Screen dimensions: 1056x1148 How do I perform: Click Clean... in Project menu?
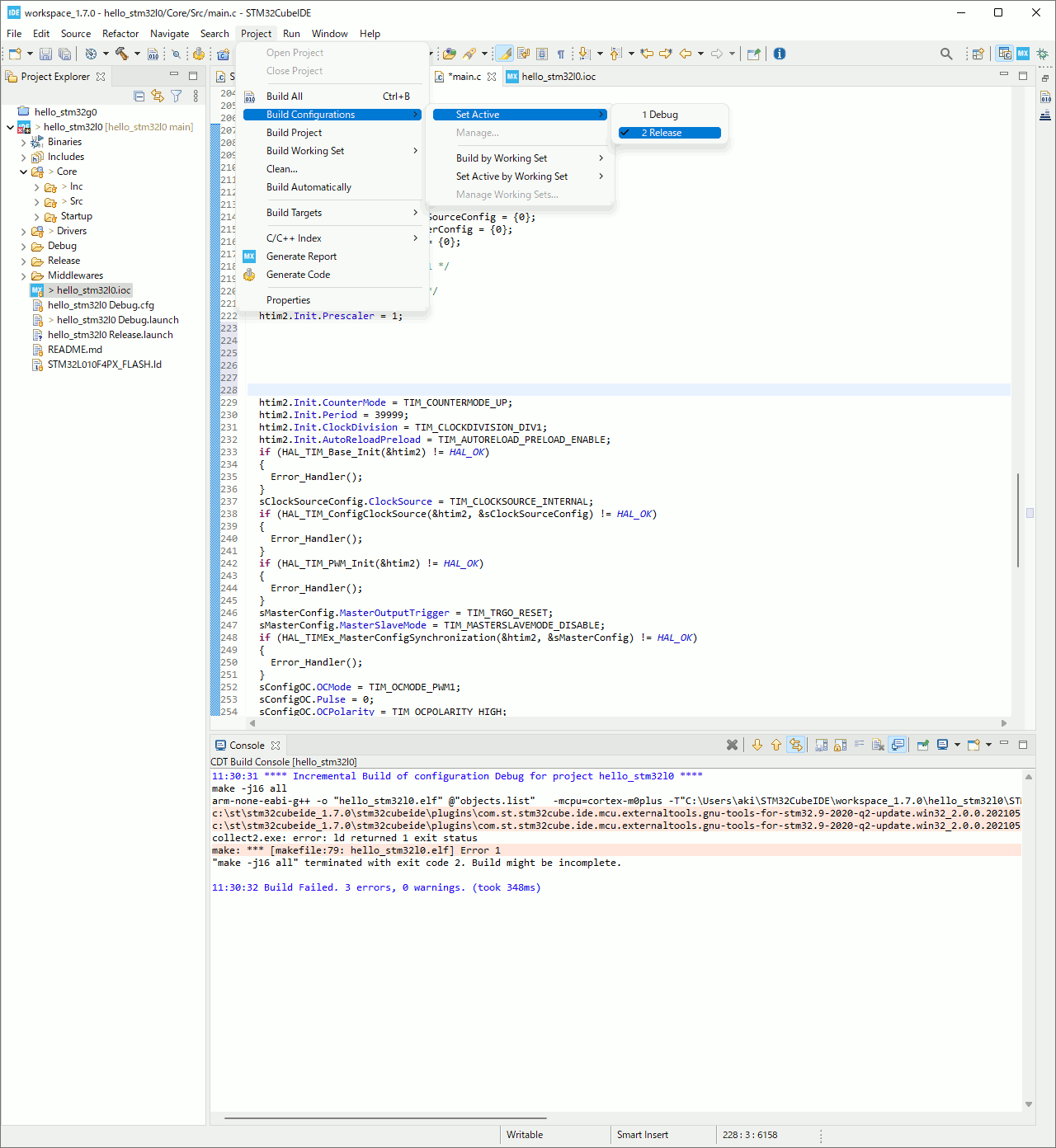tap(332, 169)
